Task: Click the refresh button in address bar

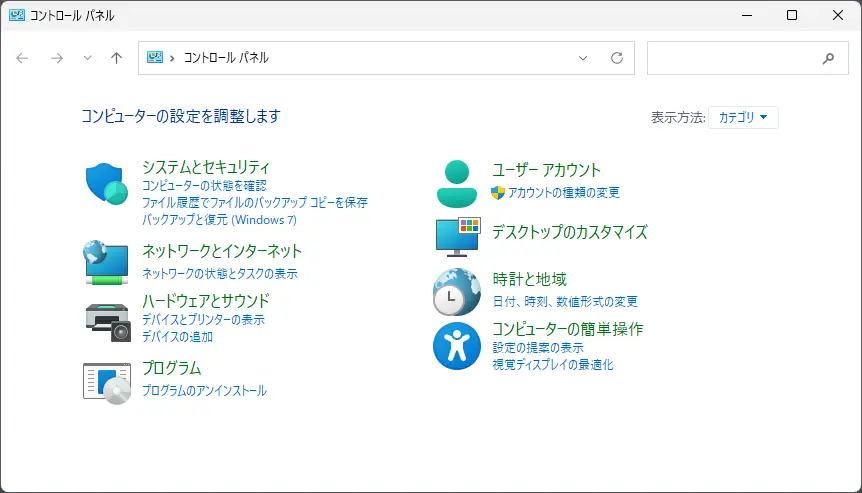Action: pos(617,58)
